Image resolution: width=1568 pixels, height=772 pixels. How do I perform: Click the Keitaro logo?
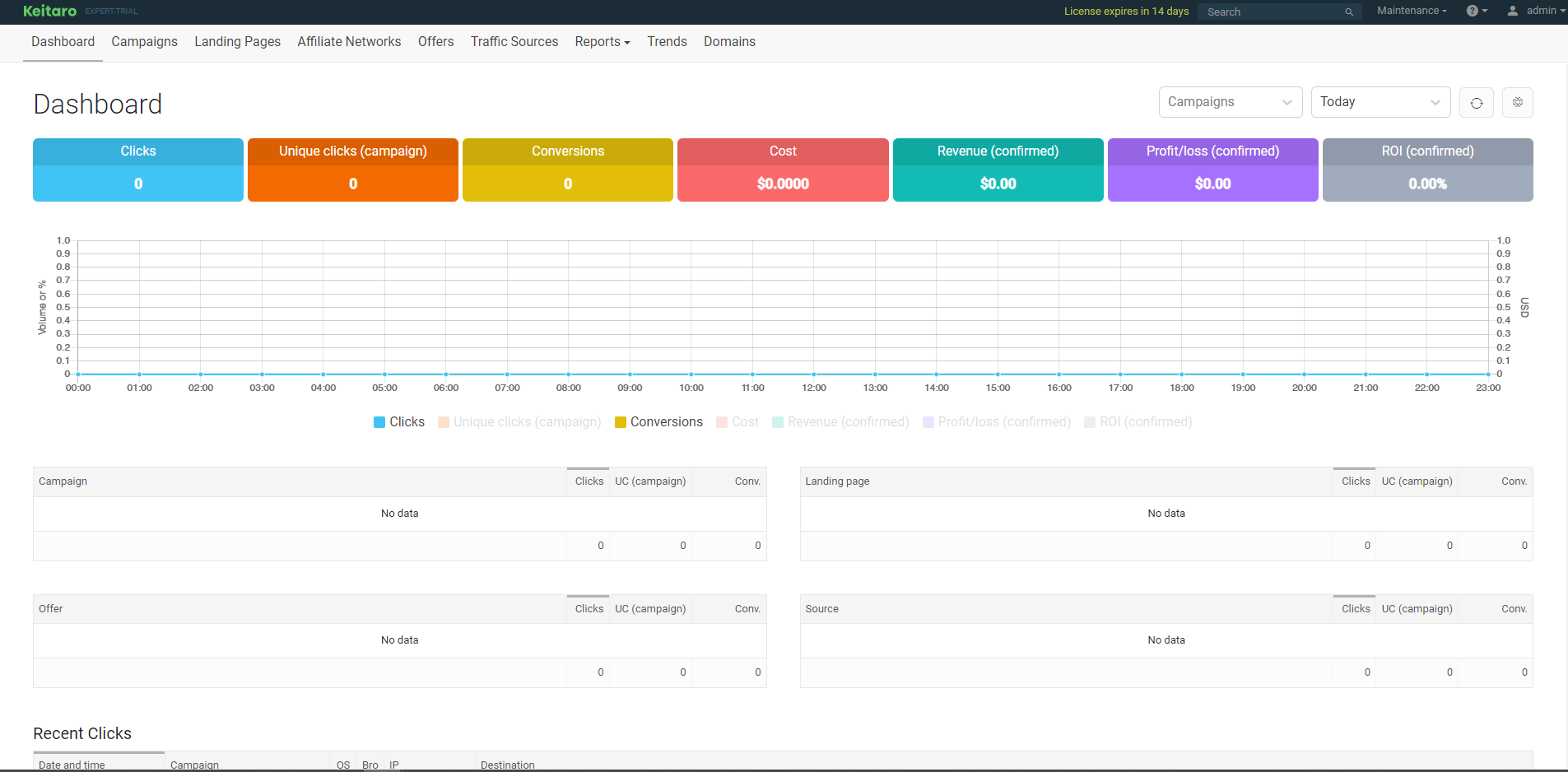49,11
